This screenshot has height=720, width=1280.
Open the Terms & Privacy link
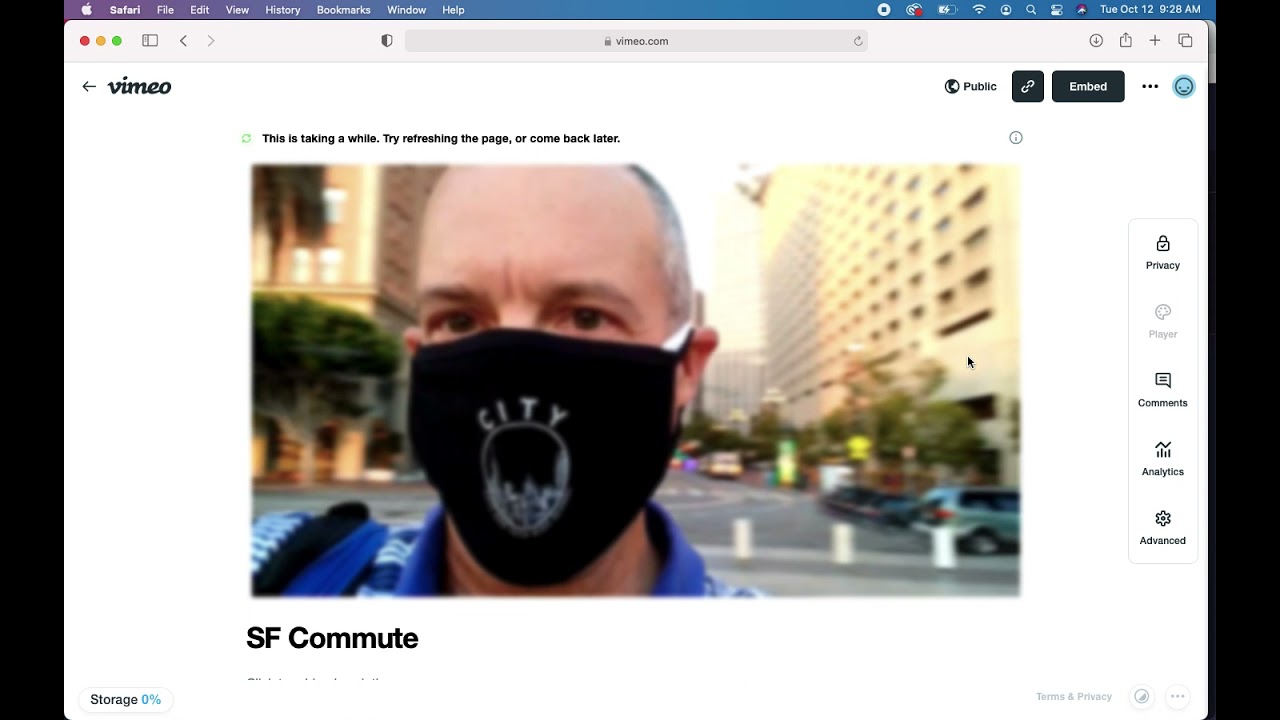coord(1074,697)
